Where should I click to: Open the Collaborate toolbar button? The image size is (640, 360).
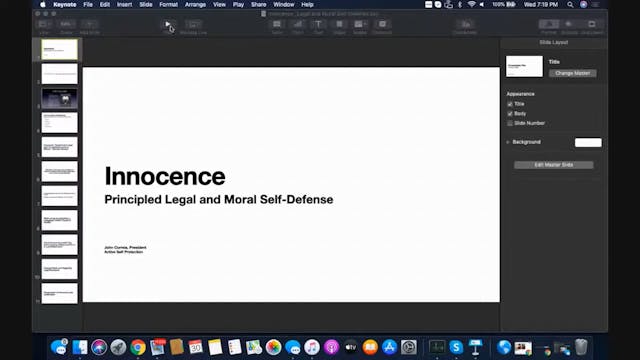[466, 24]
